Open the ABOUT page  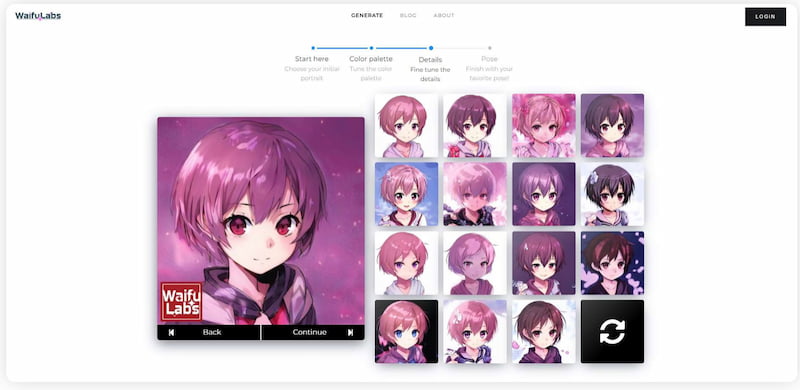(444, 16)
